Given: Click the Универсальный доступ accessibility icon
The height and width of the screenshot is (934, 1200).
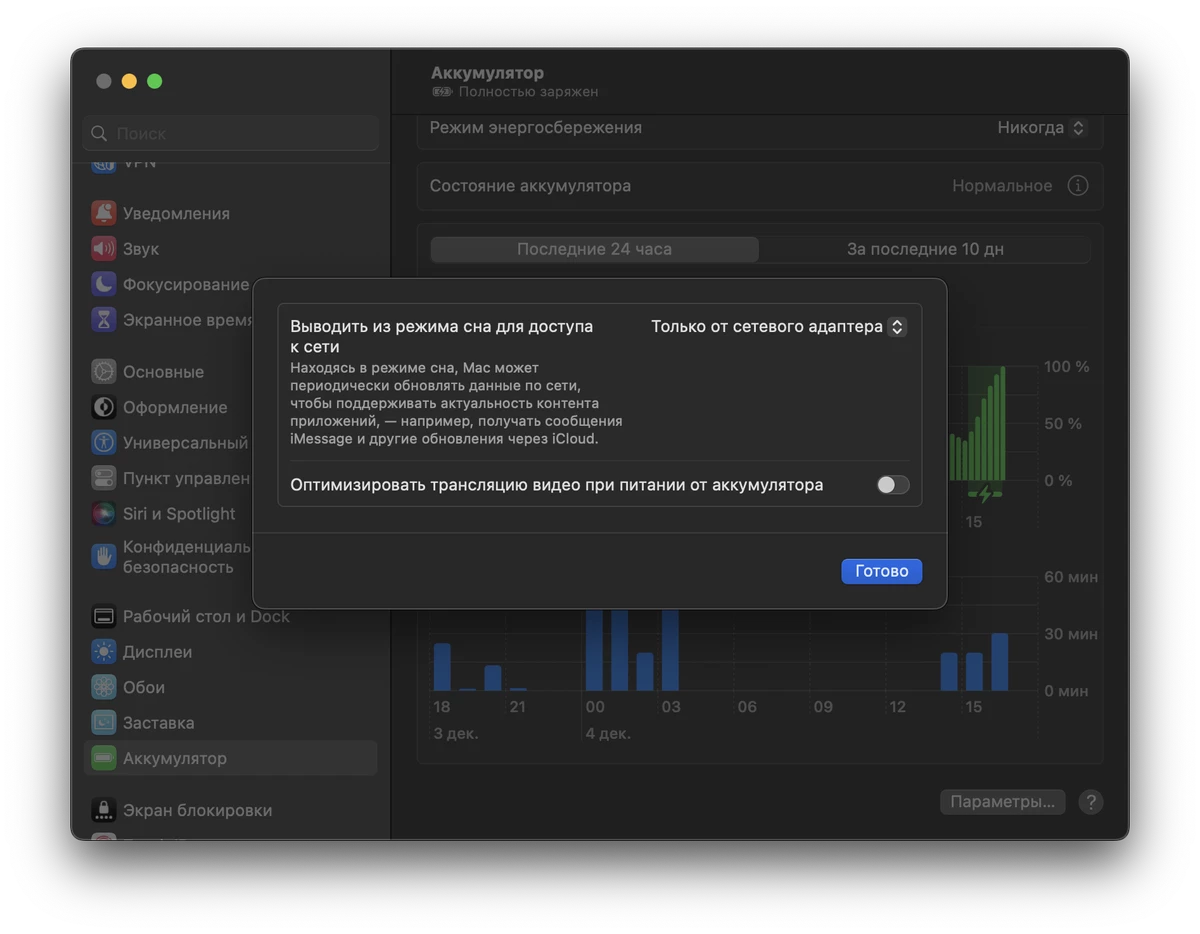Looking at the screenshot, I should coord(104,442).
